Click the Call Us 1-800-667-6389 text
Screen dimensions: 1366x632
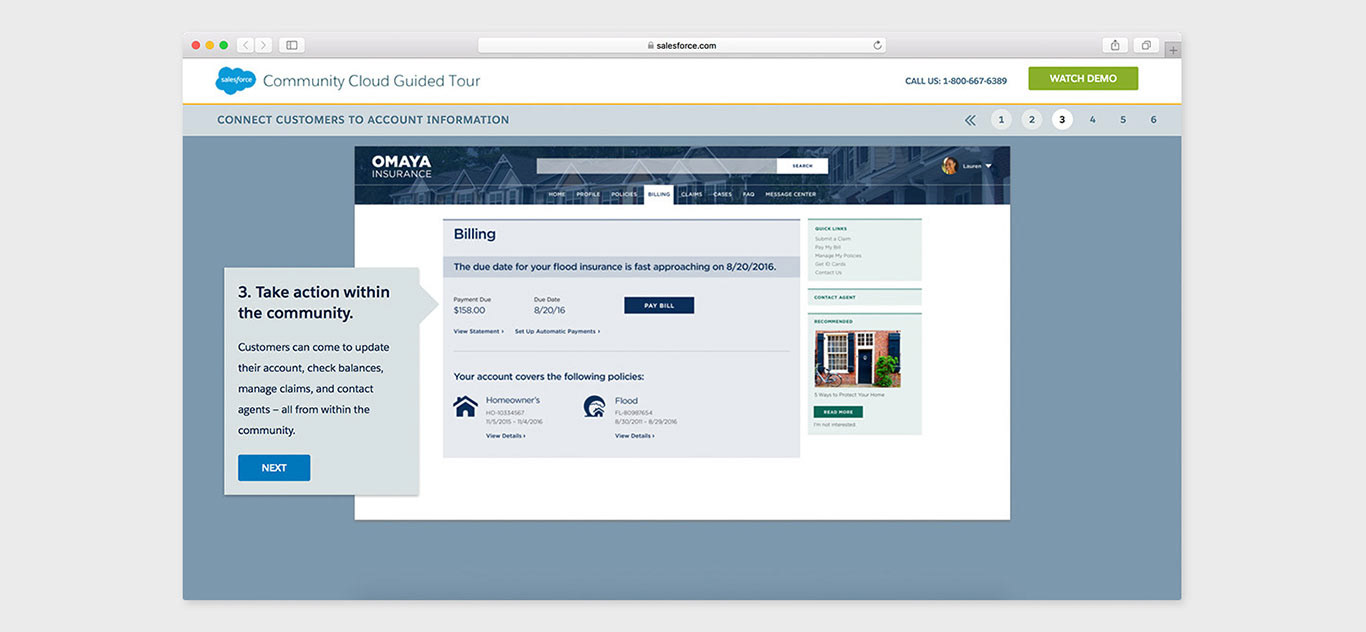(956, 81)
